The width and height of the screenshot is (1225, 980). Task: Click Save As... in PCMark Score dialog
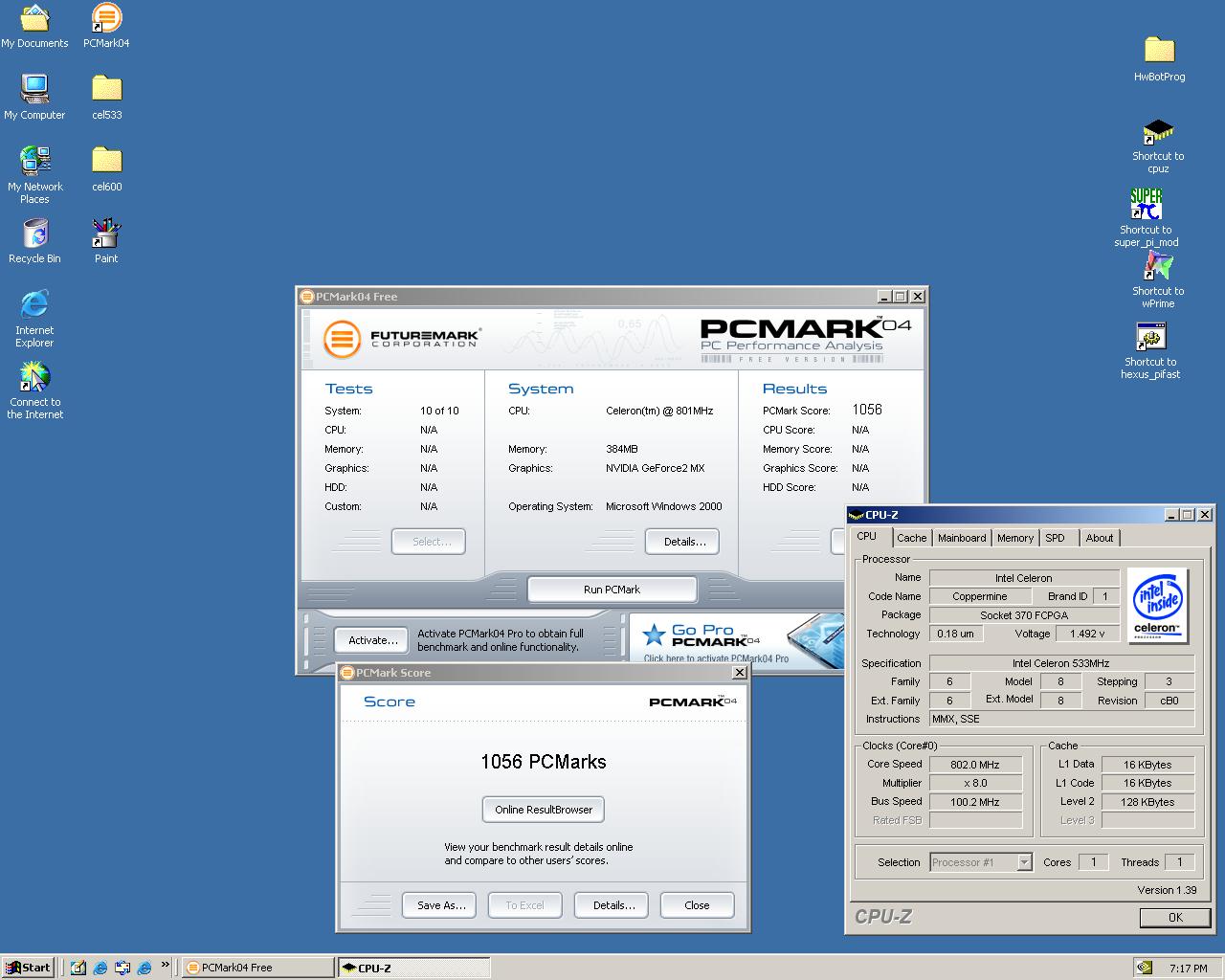(x=441, y=905)
